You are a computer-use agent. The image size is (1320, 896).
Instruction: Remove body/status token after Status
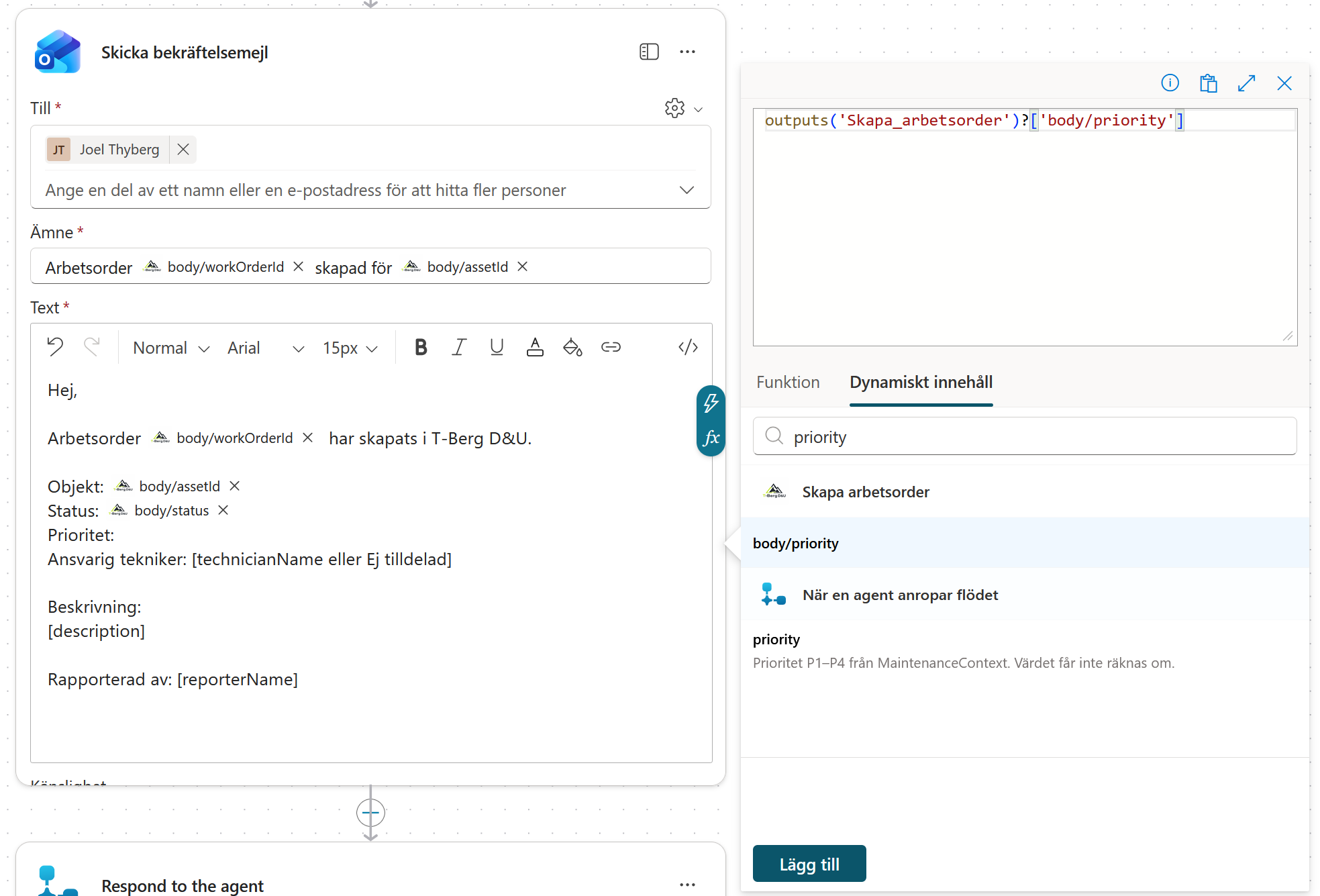(223, 510)
